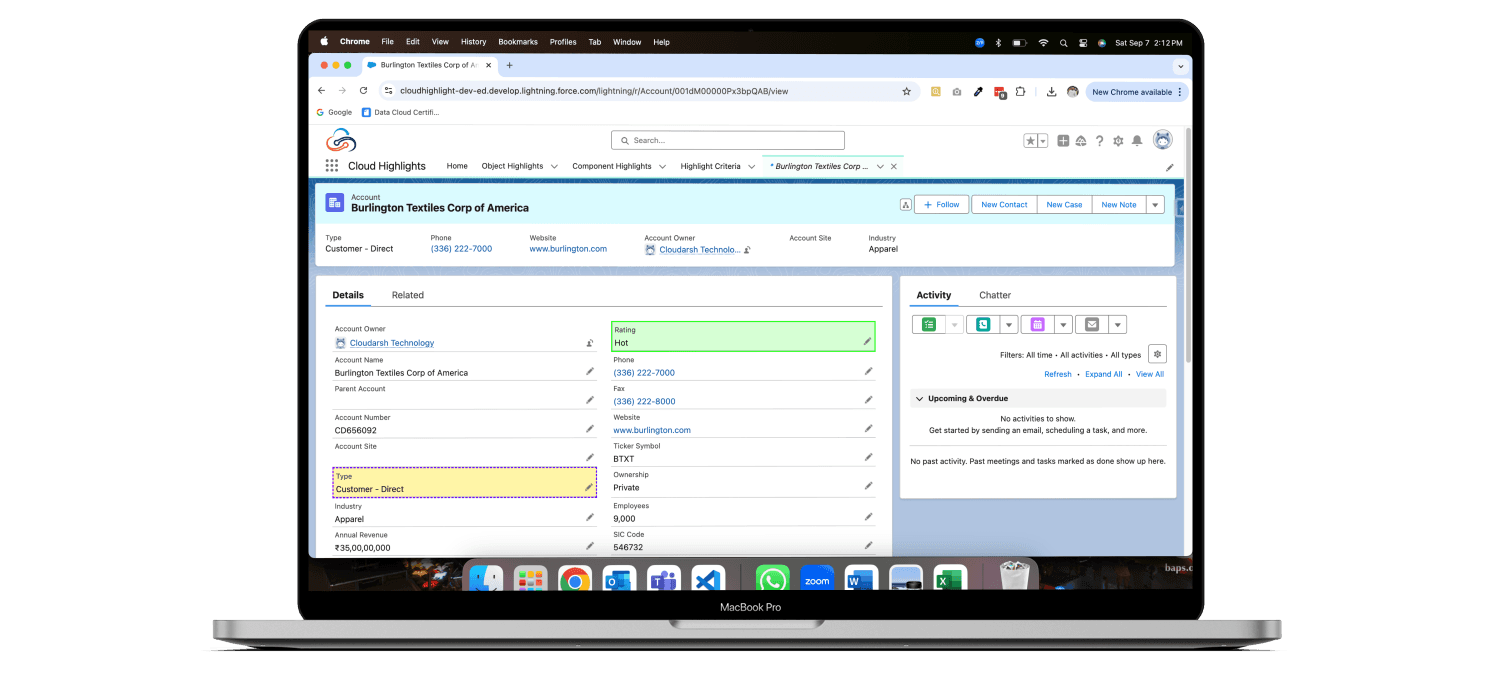1500x700 pixels.
Task: Collapse the Upcoming & Overdue section
Action: (919, 398)
